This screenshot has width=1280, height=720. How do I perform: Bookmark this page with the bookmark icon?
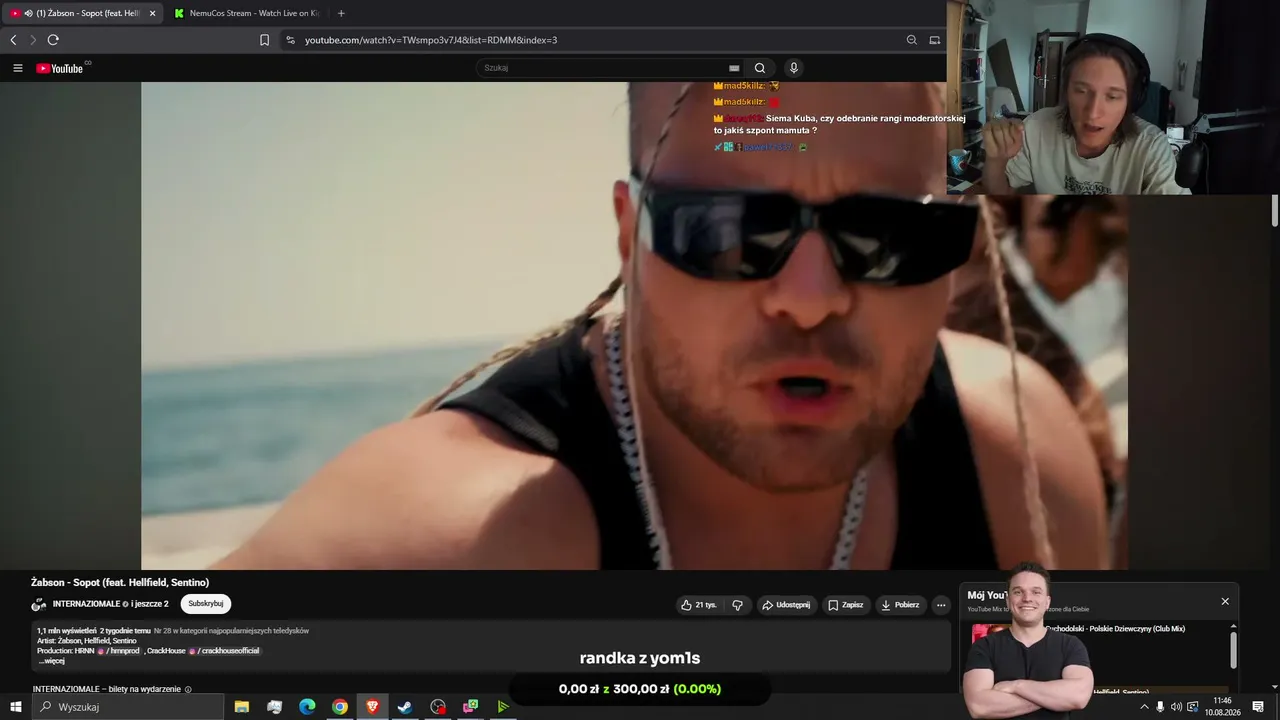[x=264, y=40]
